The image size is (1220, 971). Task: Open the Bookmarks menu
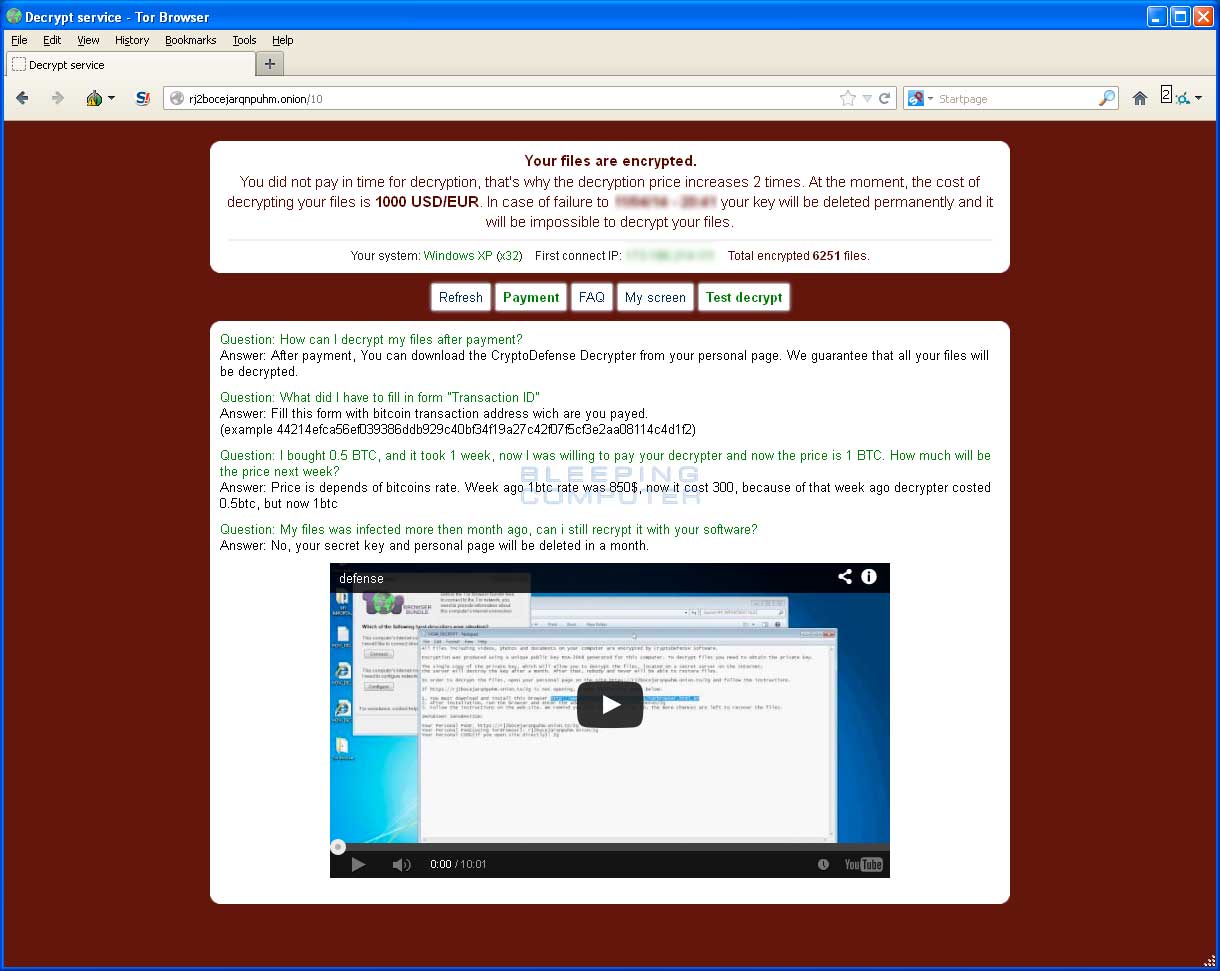point(191,40)
